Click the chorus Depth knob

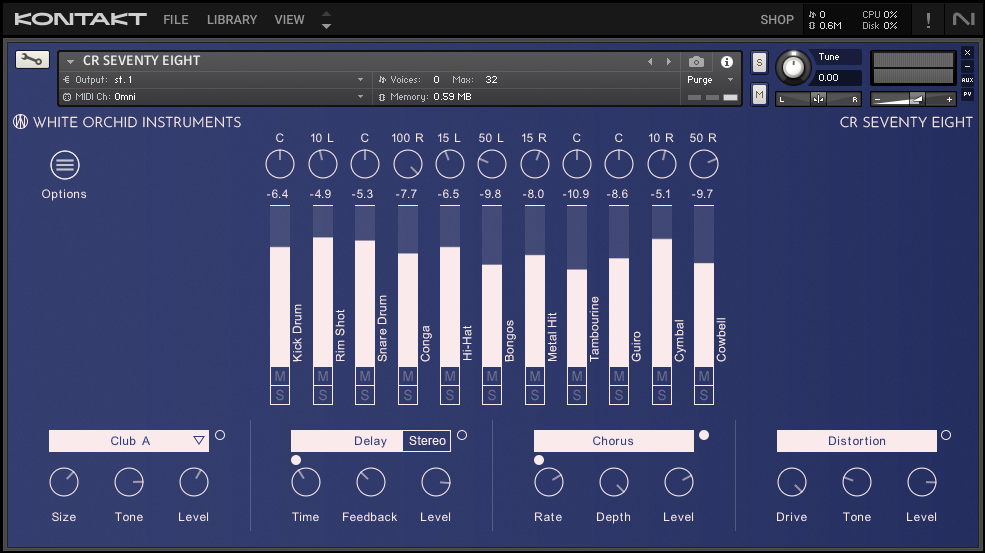(614, 482)
